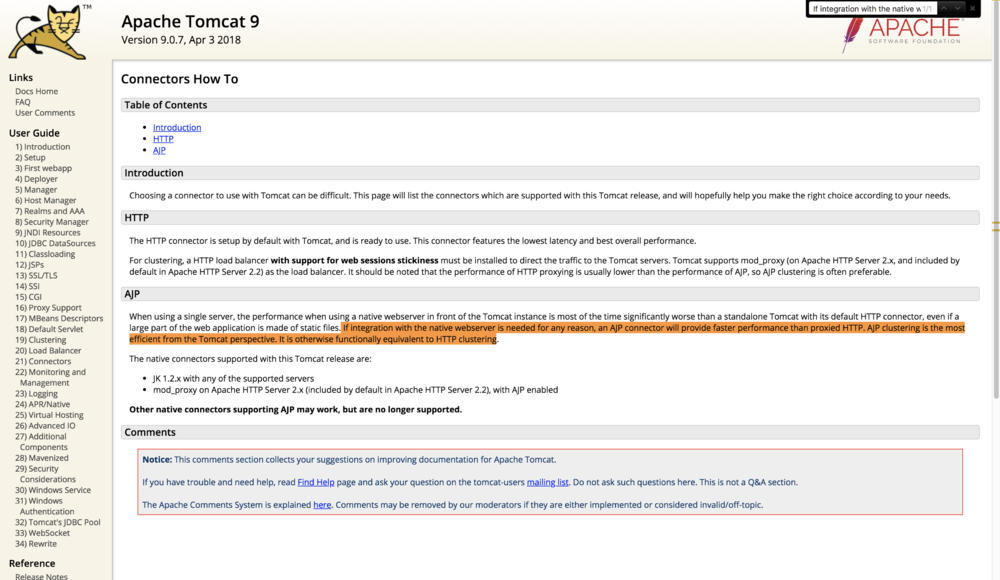Open 22) Monitoring and Management
The width and height of the screenshot is (1000, 580).
click(x=50, y=377)
